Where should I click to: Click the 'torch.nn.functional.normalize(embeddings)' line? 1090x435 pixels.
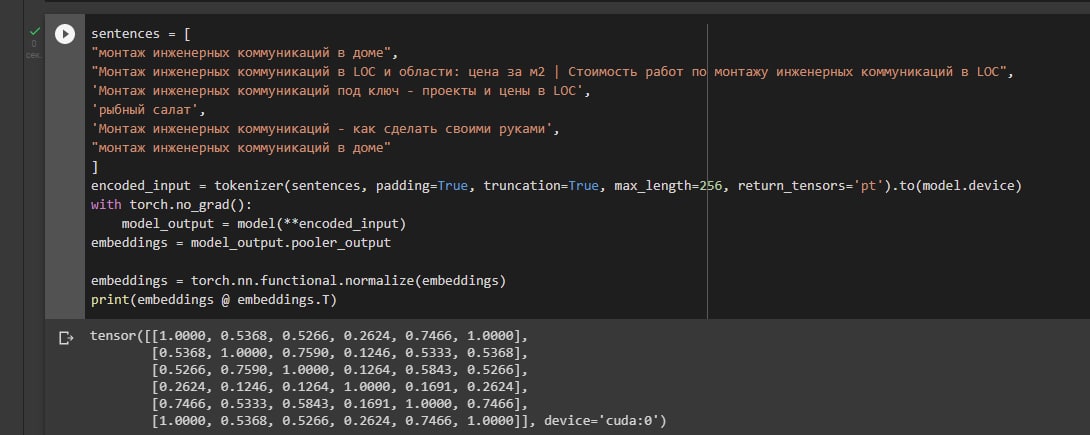298,281
